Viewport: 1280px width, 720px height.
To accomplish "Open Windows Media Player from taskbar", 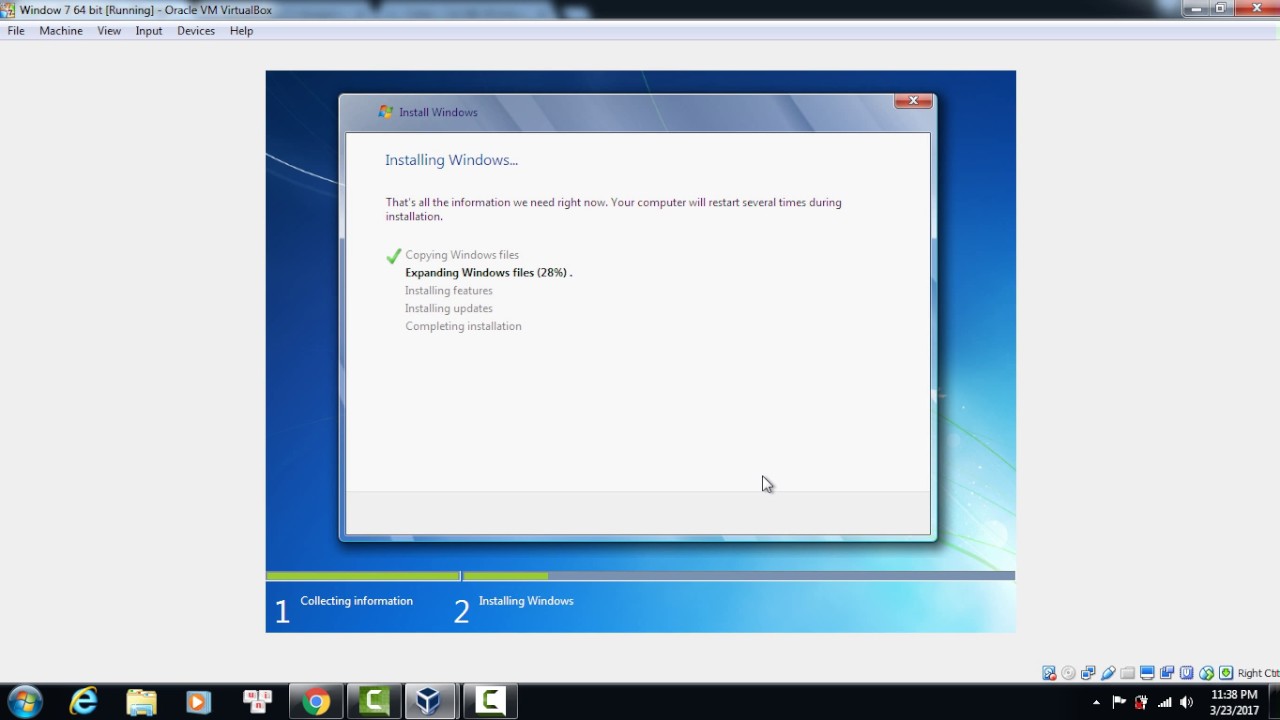I will click(x=199, y=701).
